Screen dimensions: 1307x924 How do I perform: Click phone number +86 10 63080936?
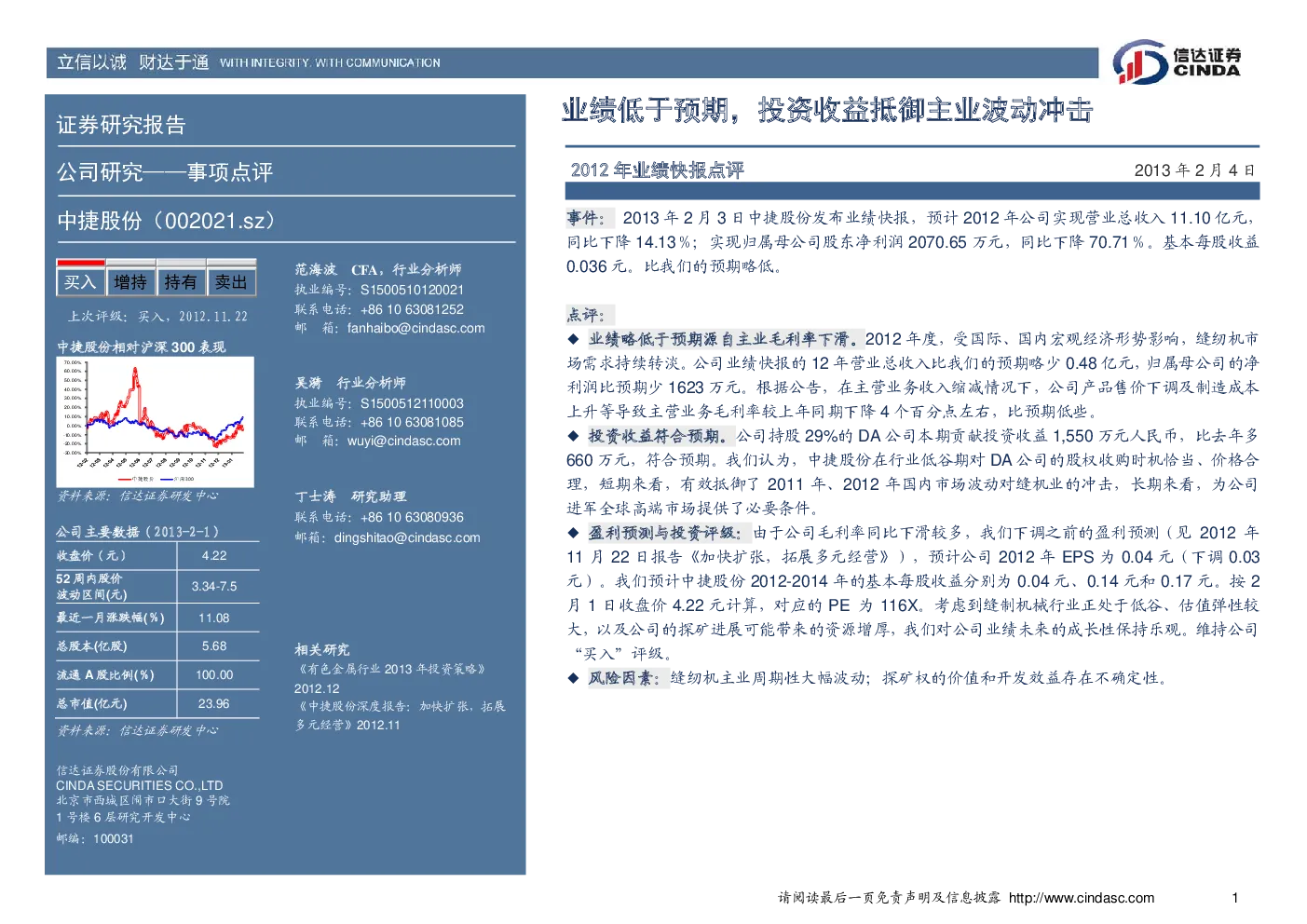pyautogui.click(x=412, y=517)
